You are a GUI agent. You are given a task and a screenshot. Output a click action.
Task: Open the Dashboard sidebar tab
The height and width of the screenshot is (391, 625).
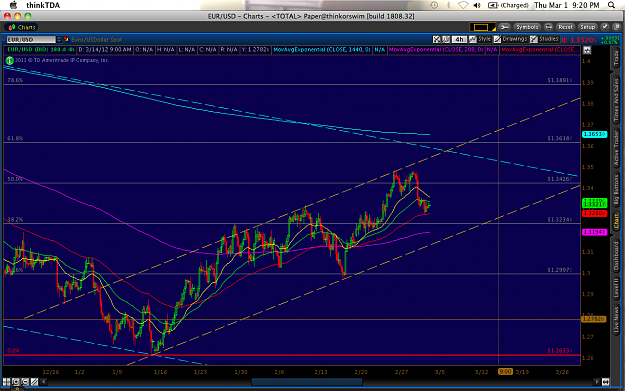click(x=616, y=255)
